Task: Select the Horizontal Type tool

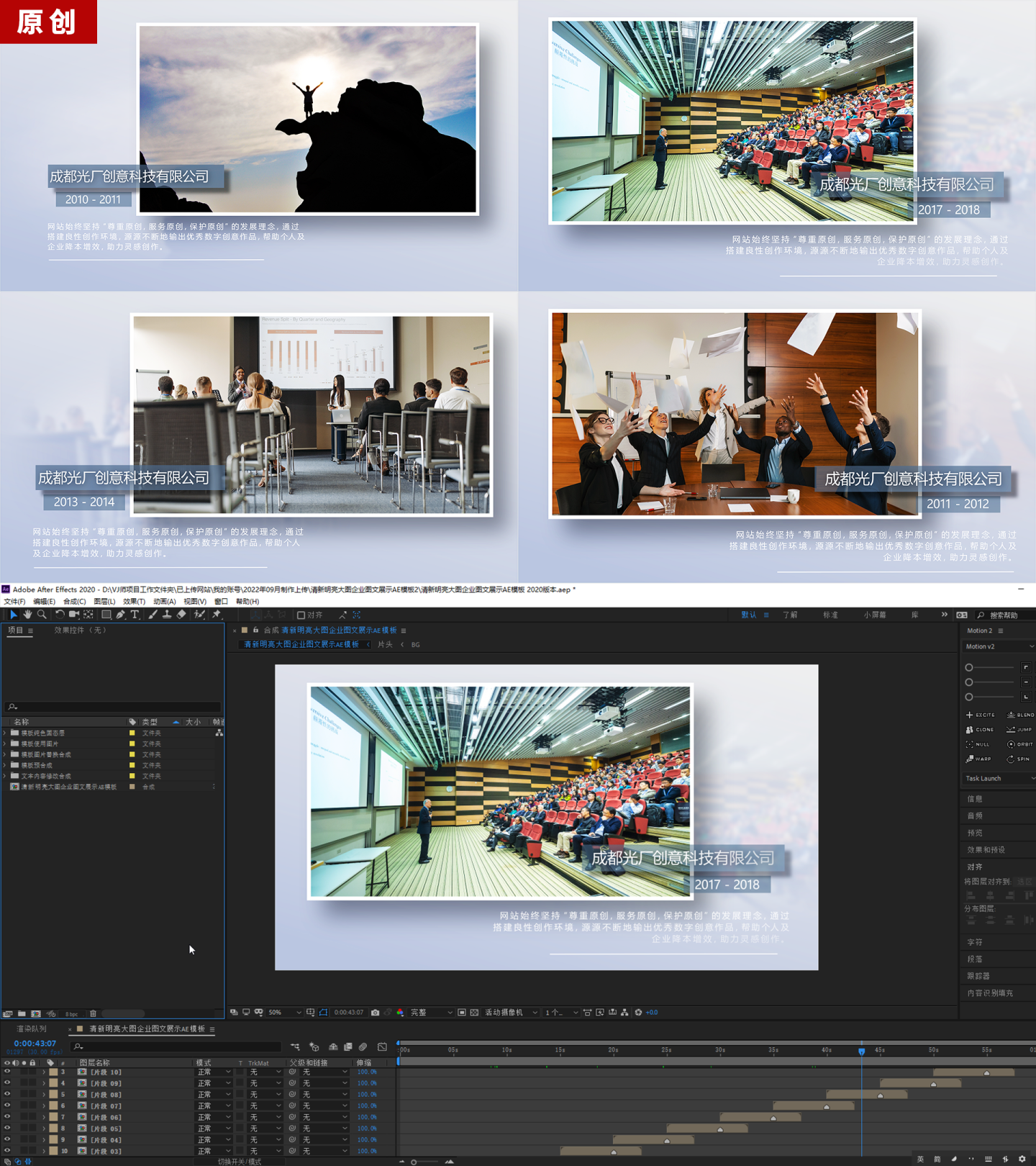Action: [x=135, y=615]
